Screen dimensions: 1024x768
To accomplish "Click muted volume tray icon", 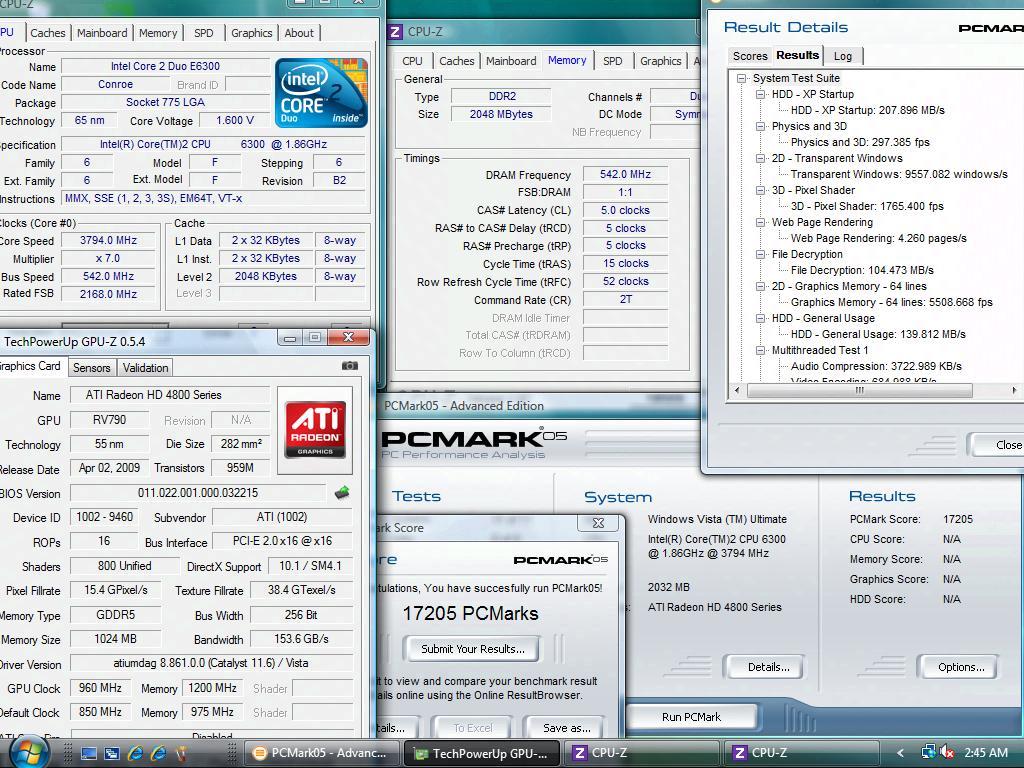I will pos(946,753).
